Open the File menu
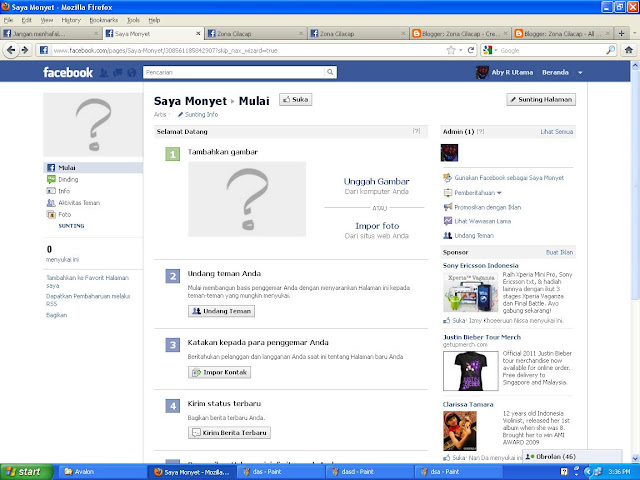Image resolution: width=640 pixels, height=480 pixels. (8, 20)
